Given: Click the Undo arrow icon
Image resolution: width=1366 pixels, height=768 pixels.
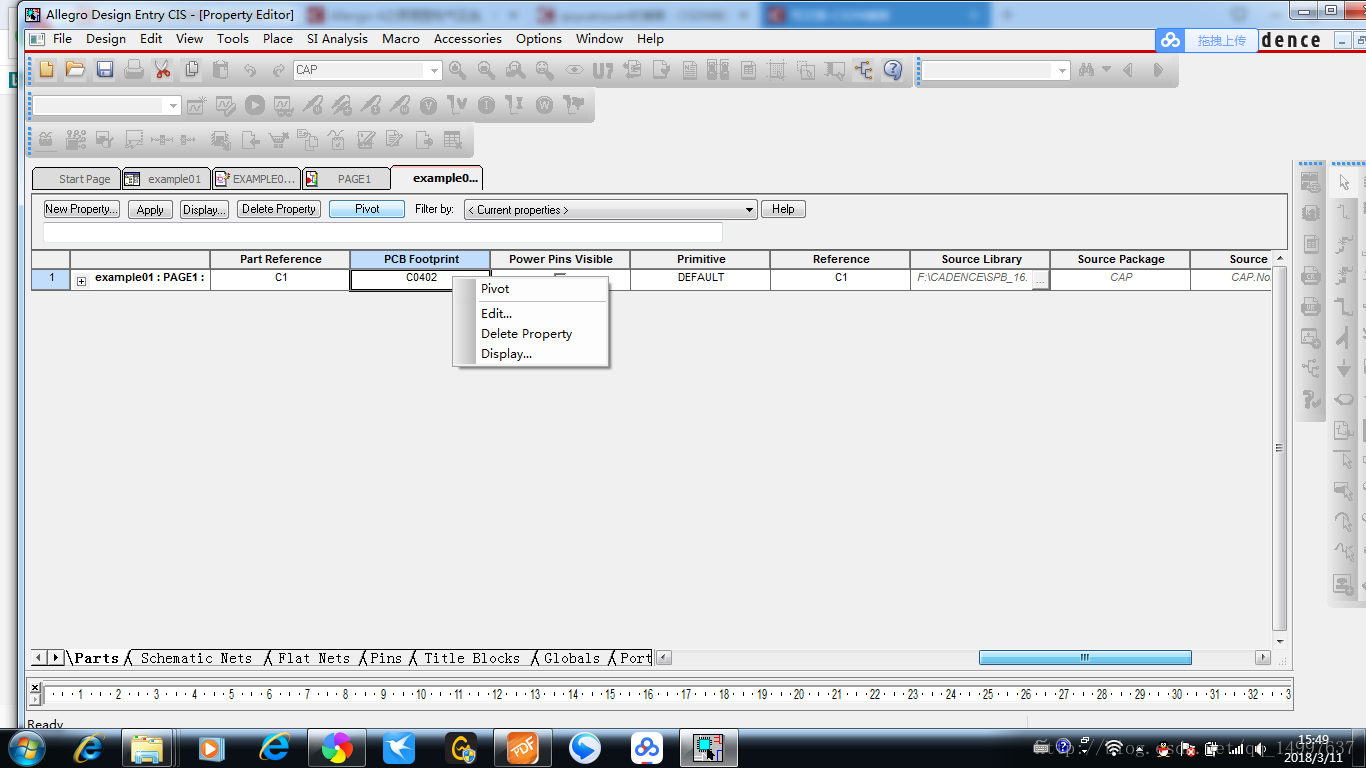Looking at the screenshot, I should pyautogui.click(x=249, y=70).
